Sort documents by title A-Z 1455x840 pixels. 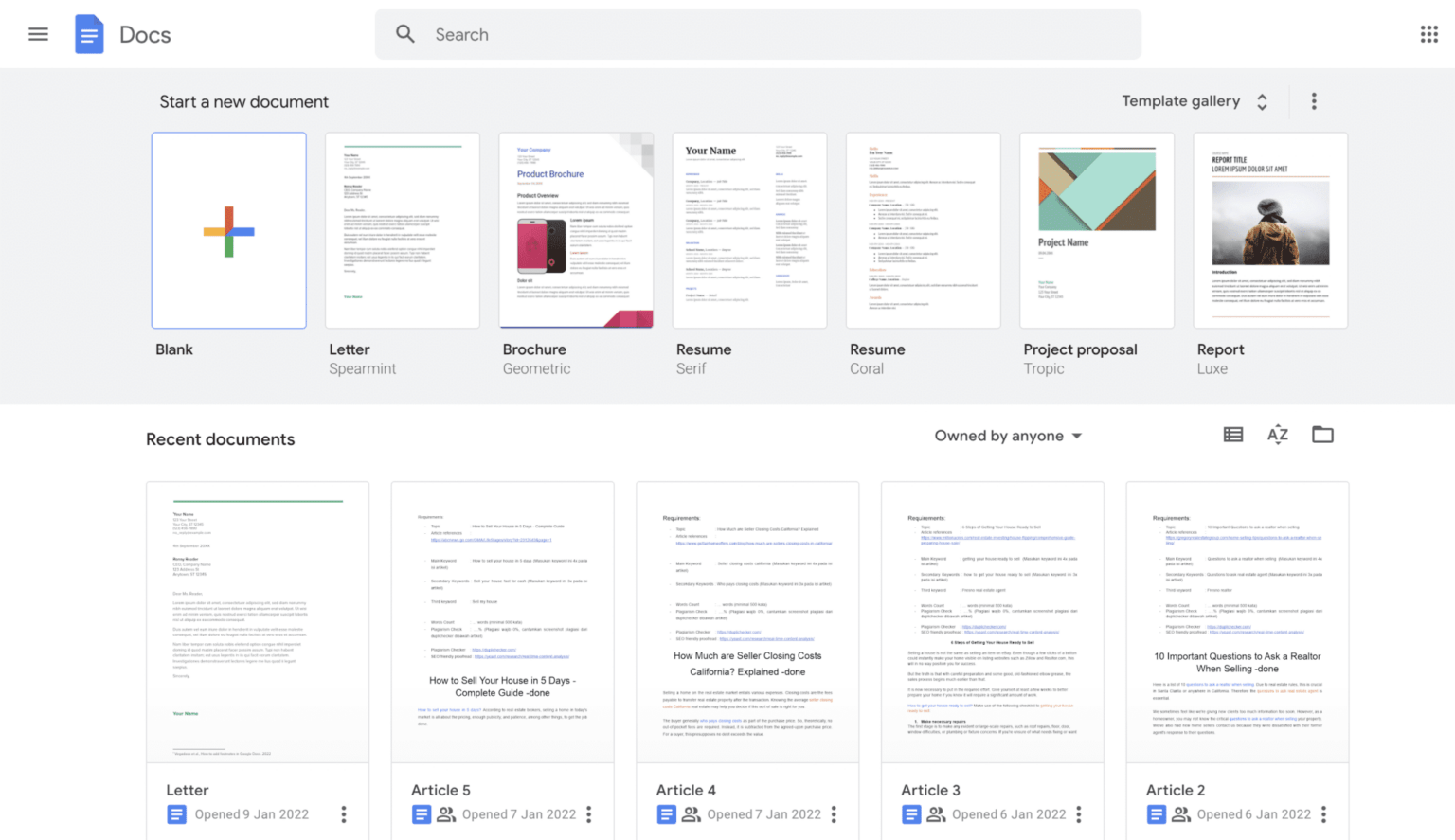(1277, 435)
